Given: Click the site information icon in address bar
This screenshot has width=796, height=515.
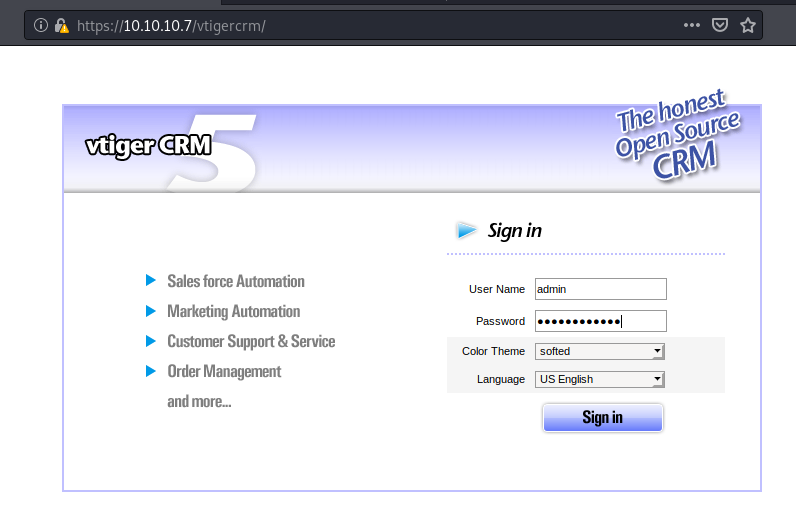Looking at the screenshot, I should [41, 25].
